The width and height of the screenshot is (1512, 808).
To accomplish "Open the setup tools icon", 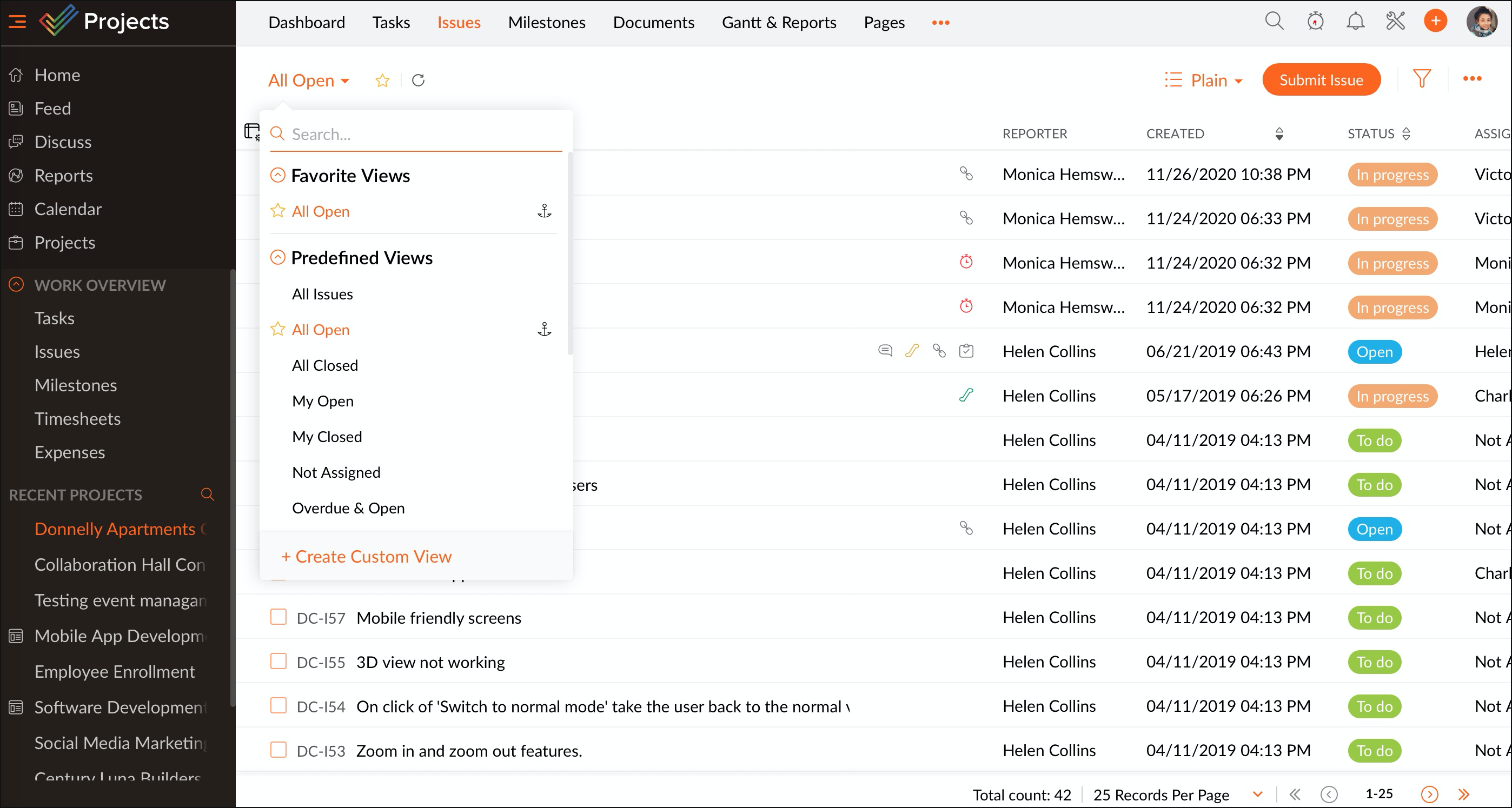I will [x=1395, y=22].
